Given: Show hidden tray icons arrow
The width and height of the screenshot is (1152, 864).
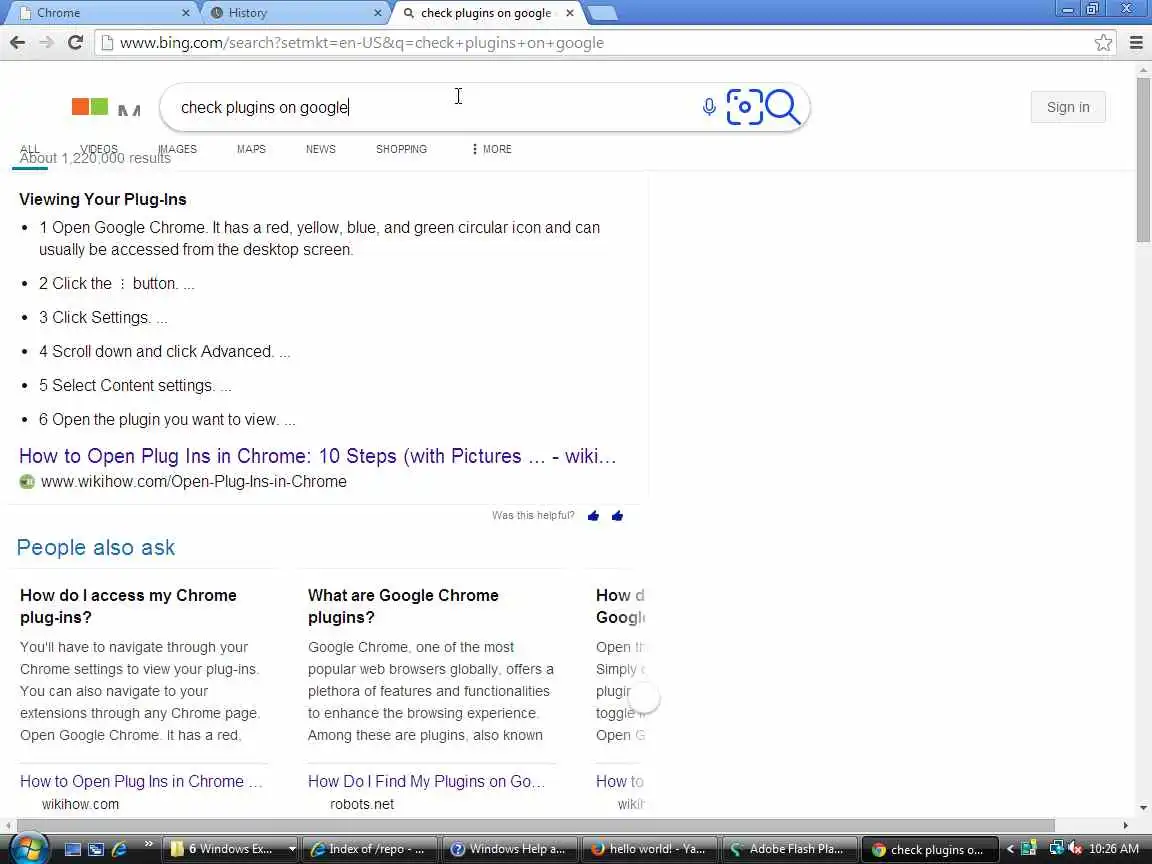Looking at the screenshot, I should tap(1010, 849).
